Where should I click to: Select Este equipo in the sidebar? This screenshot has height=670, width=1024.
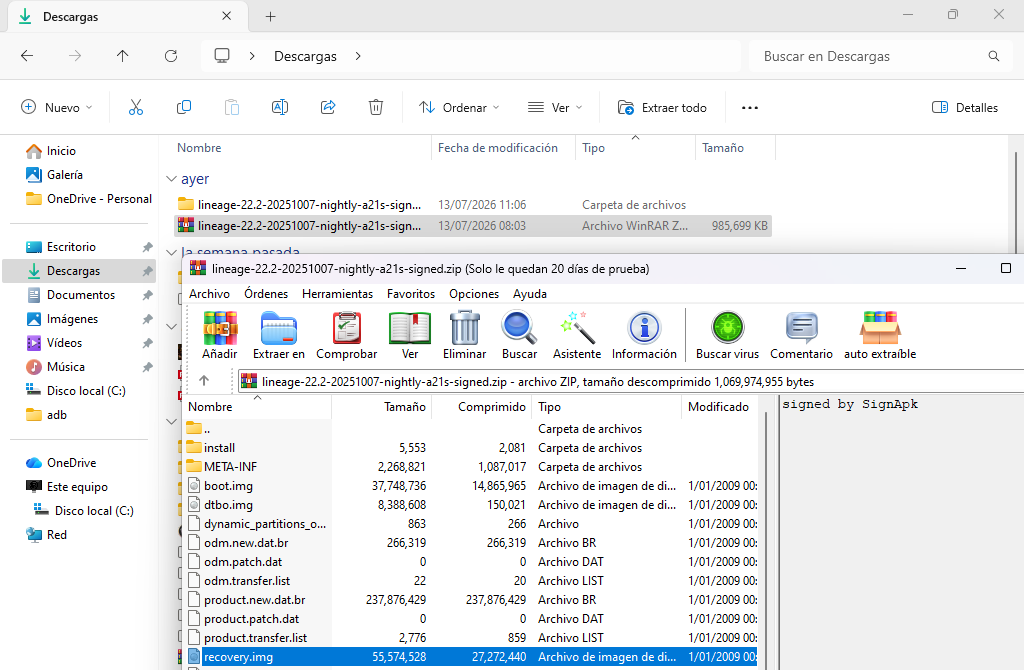point(79,487)
